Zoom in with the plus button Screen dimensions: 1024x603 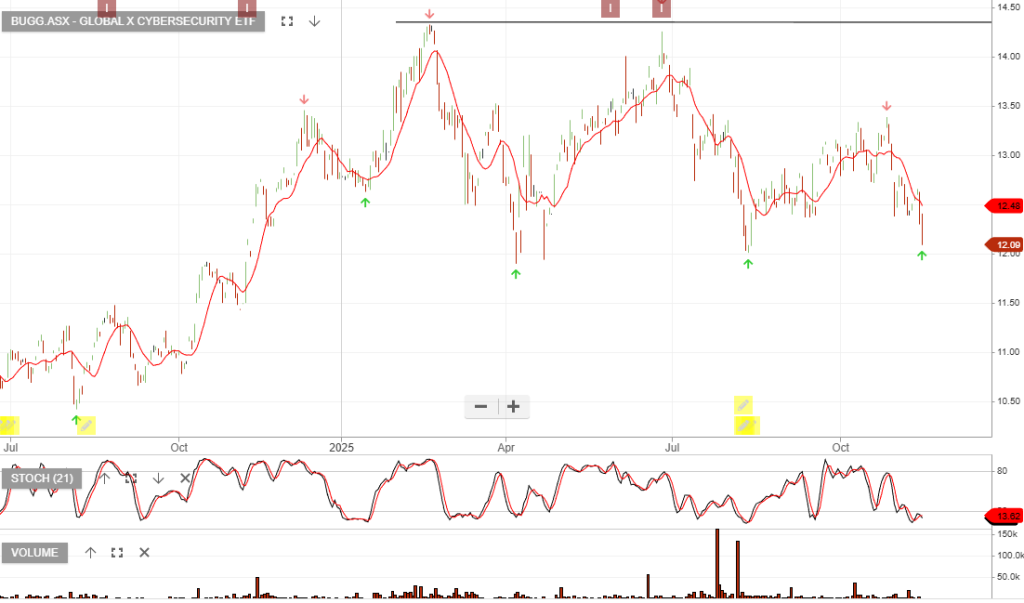[513, 406]
